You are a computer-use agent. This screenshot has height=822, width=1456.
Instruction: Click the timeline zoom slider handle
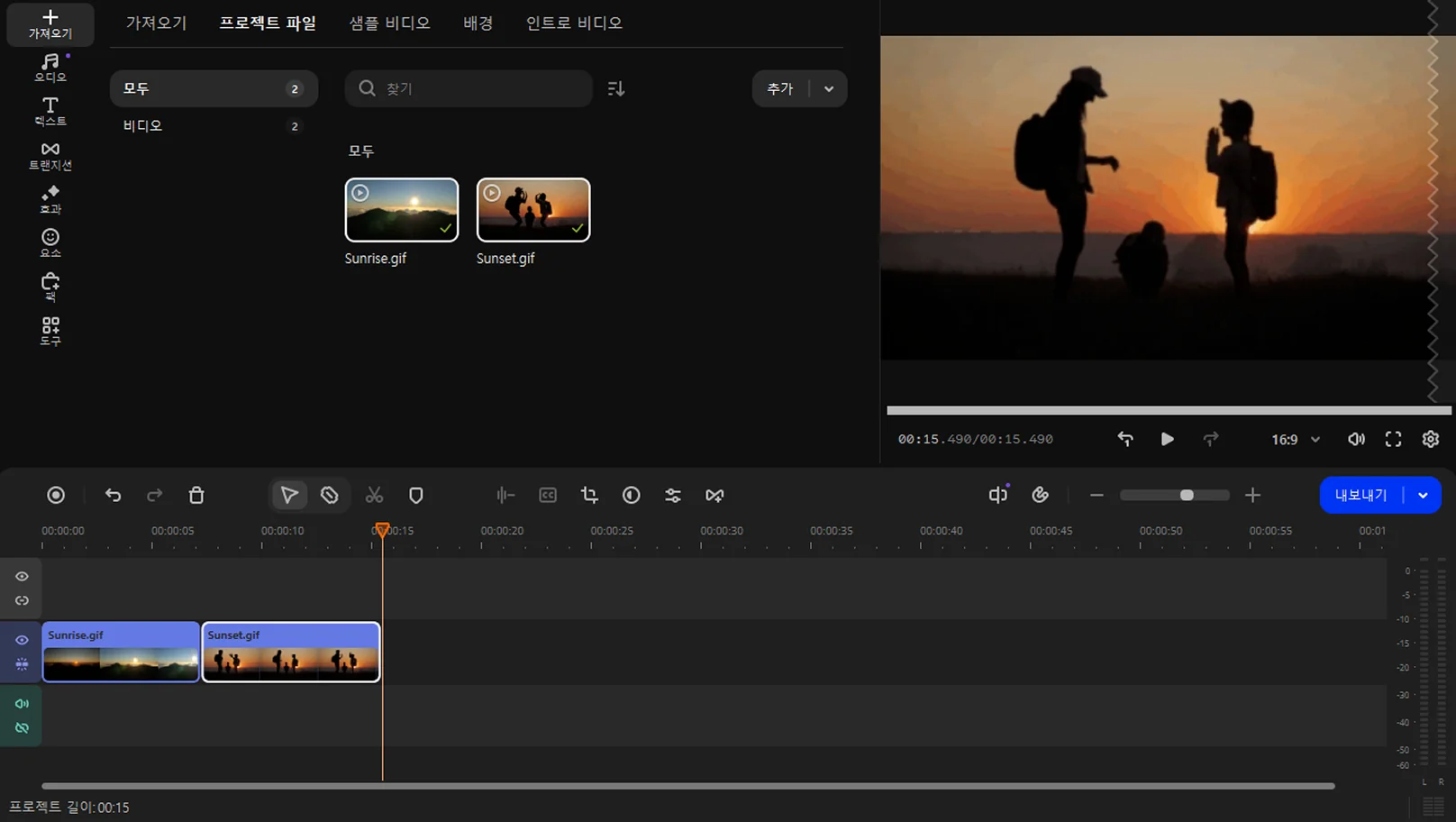point(1187,495)
